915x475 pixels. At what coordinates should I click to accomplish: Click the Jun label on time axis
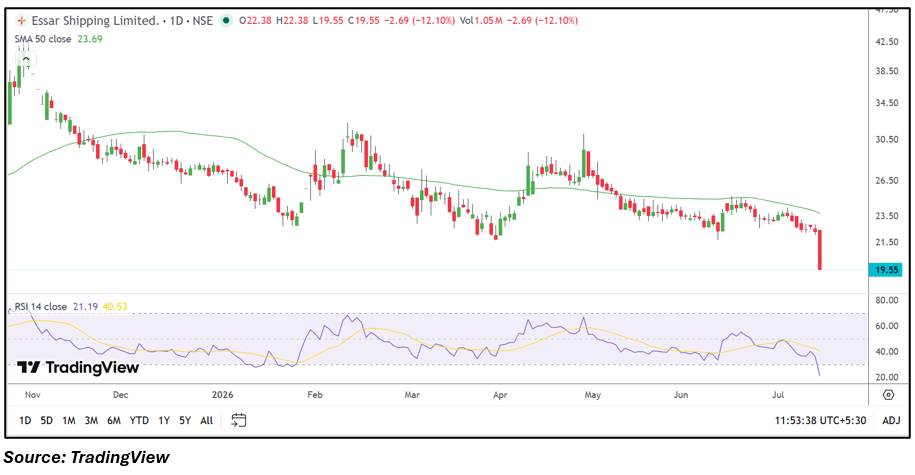[681, 395]
